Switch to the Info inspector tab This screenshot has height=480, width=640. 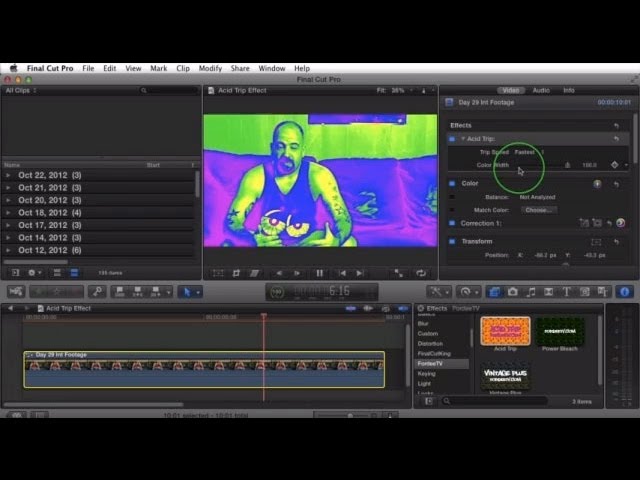(569, 90)
